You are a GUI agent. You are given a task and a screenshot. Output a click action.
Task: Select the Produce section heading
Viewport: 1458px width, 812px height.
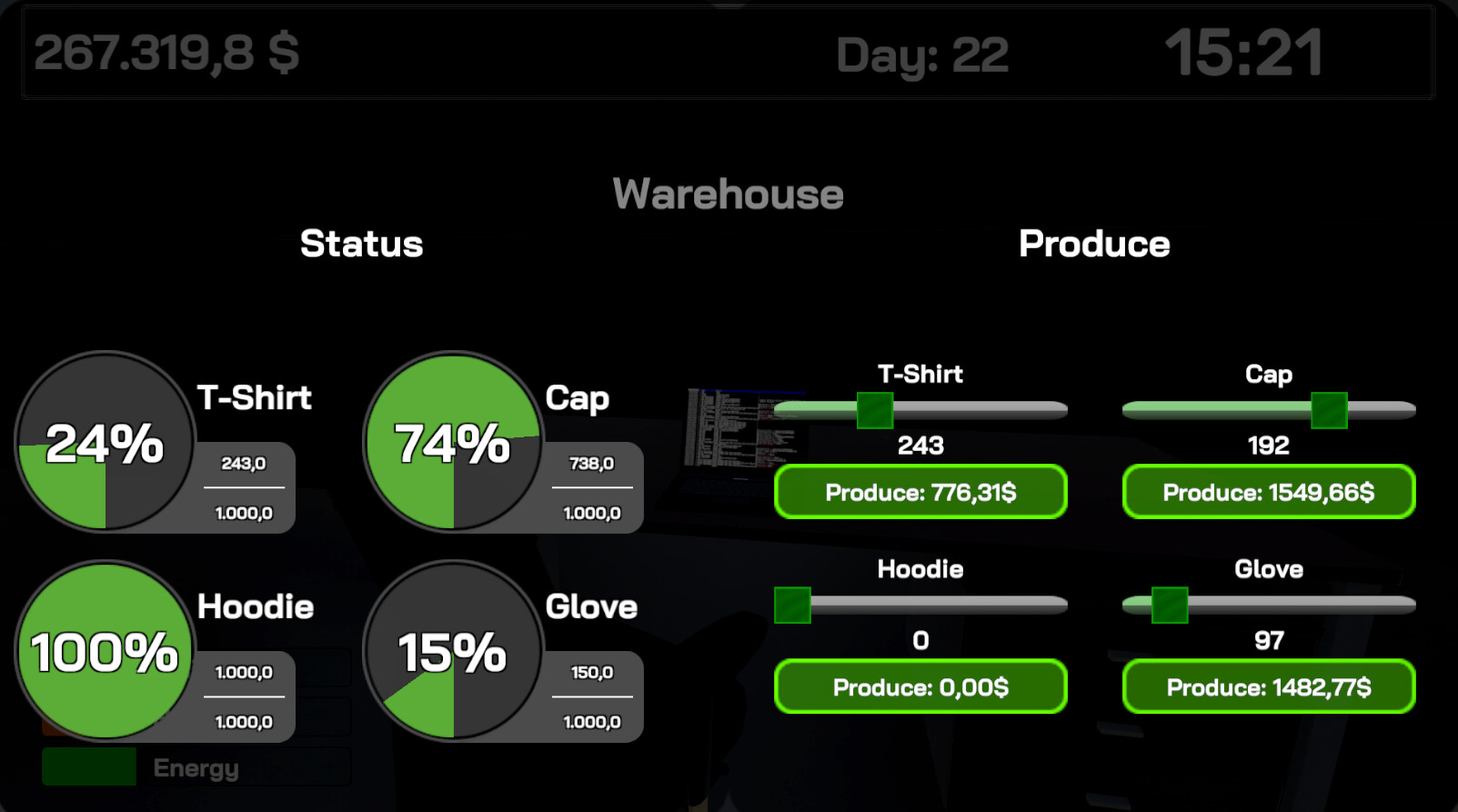pyautogui.click(x=1093, y=244)
